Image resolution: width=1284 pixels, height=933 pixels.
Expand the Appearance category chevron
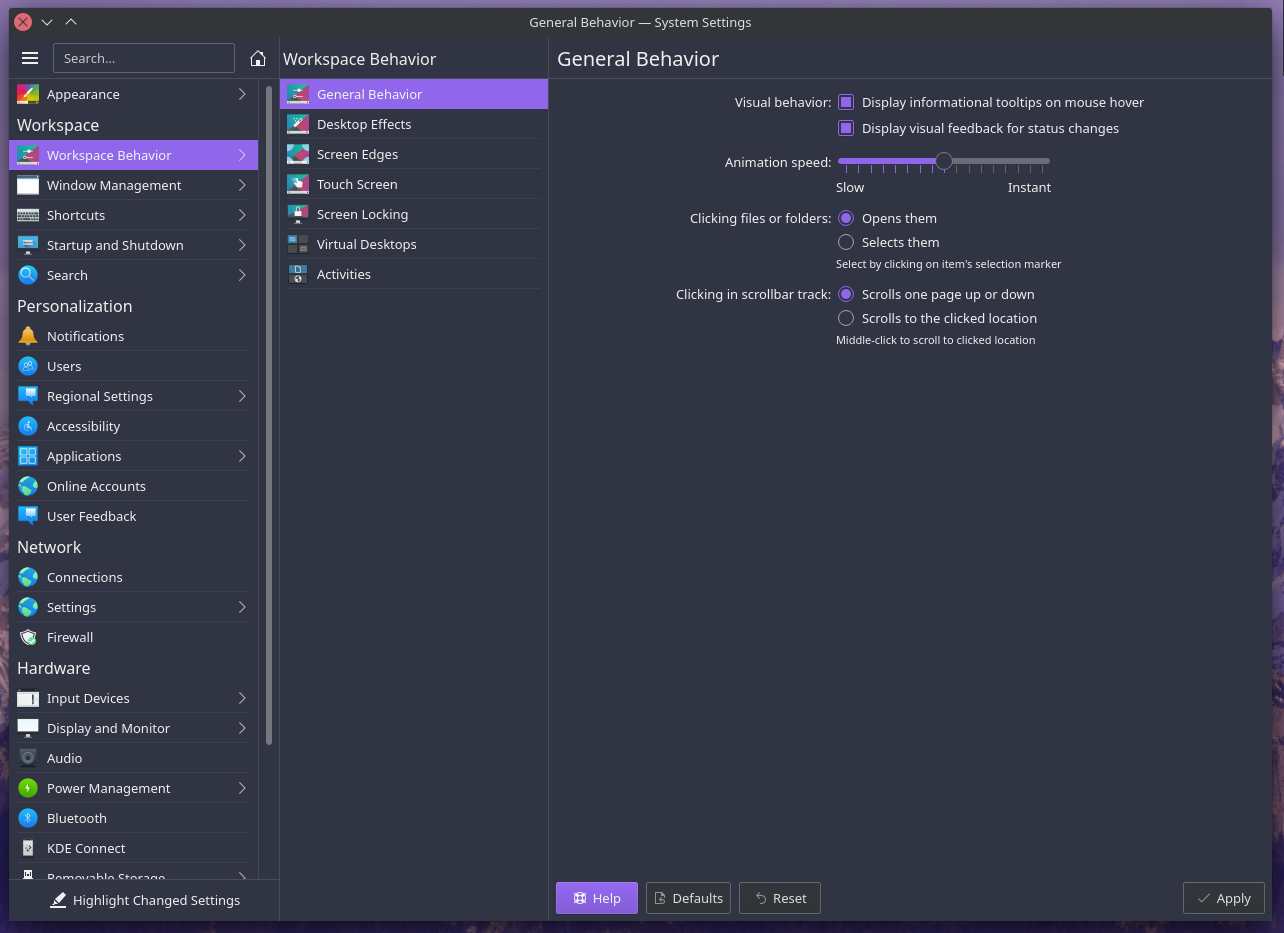[x=242, y=94]
